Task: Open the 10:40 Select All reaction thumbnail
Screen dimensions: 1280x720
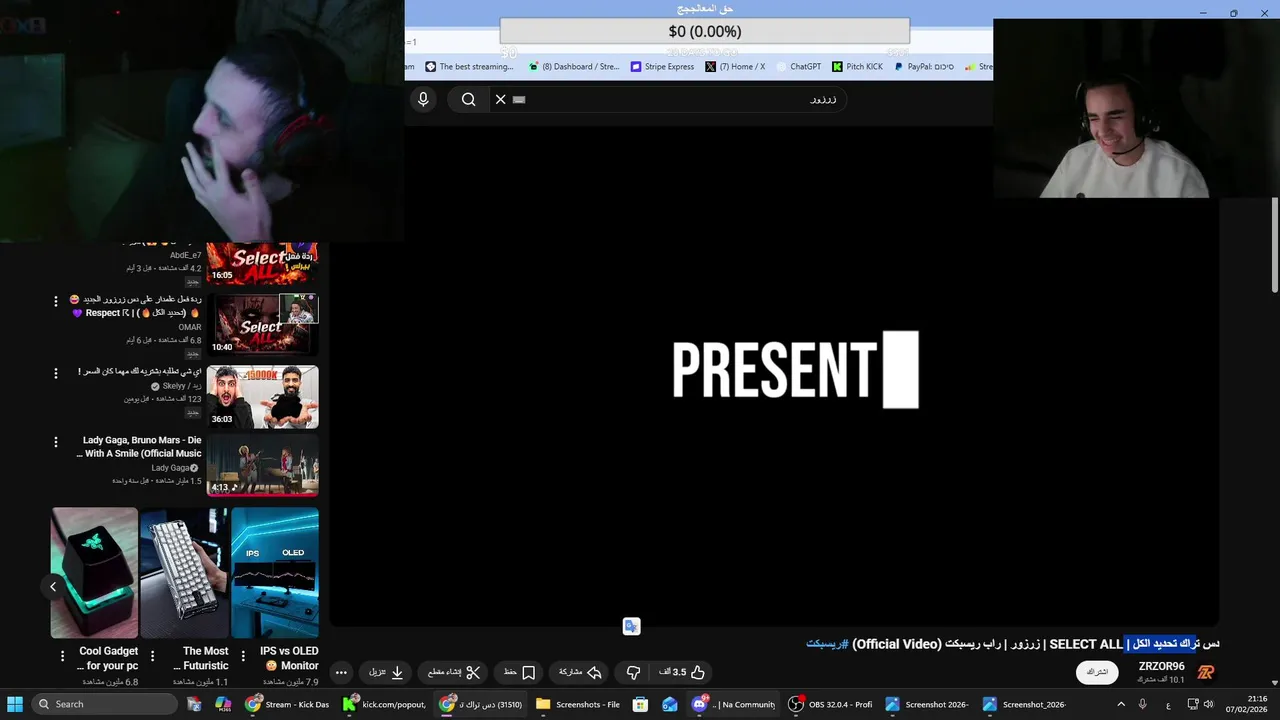Action: [262, 325]
